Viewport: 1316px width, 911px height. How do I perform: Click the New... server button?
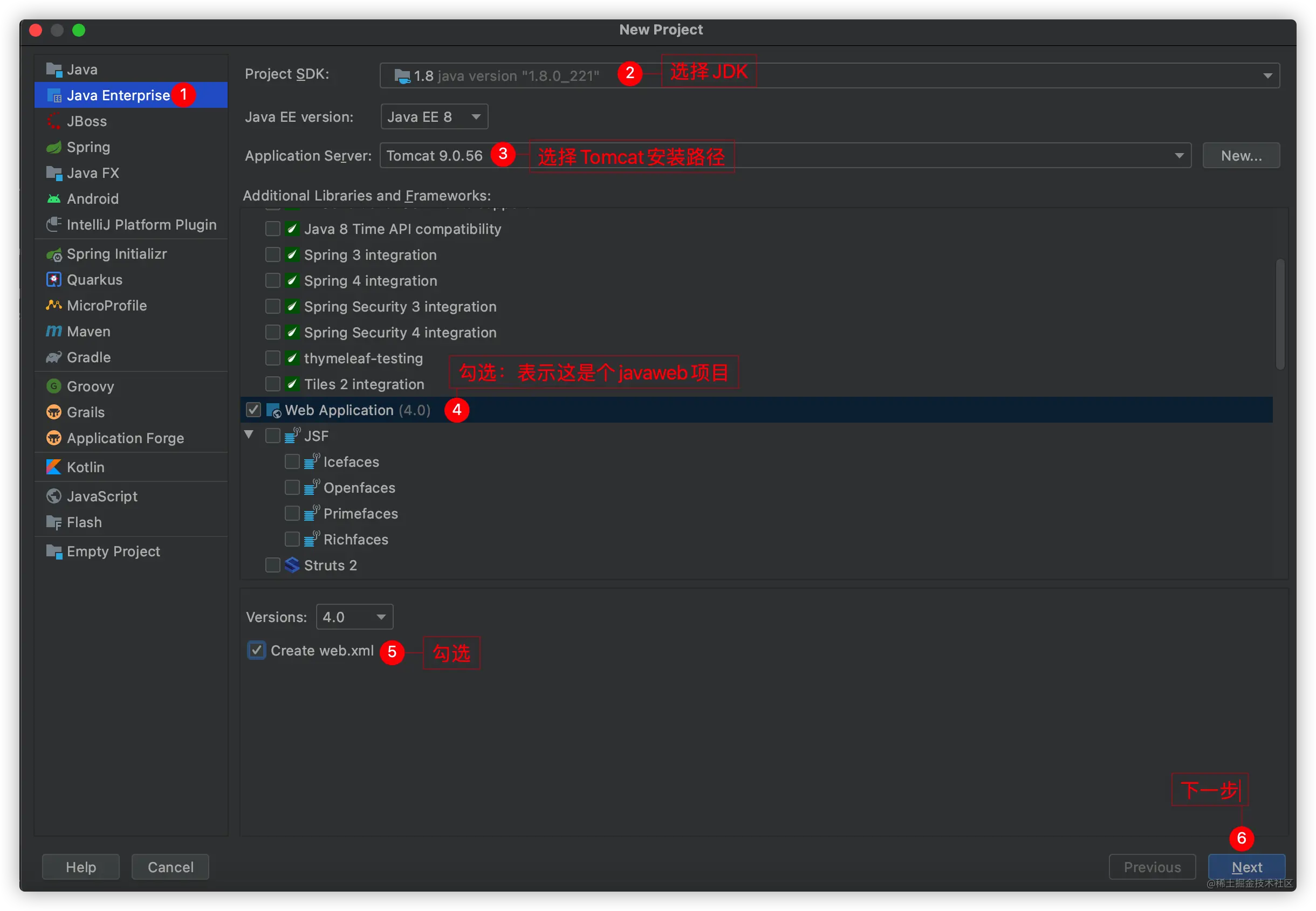(1240, 156)
